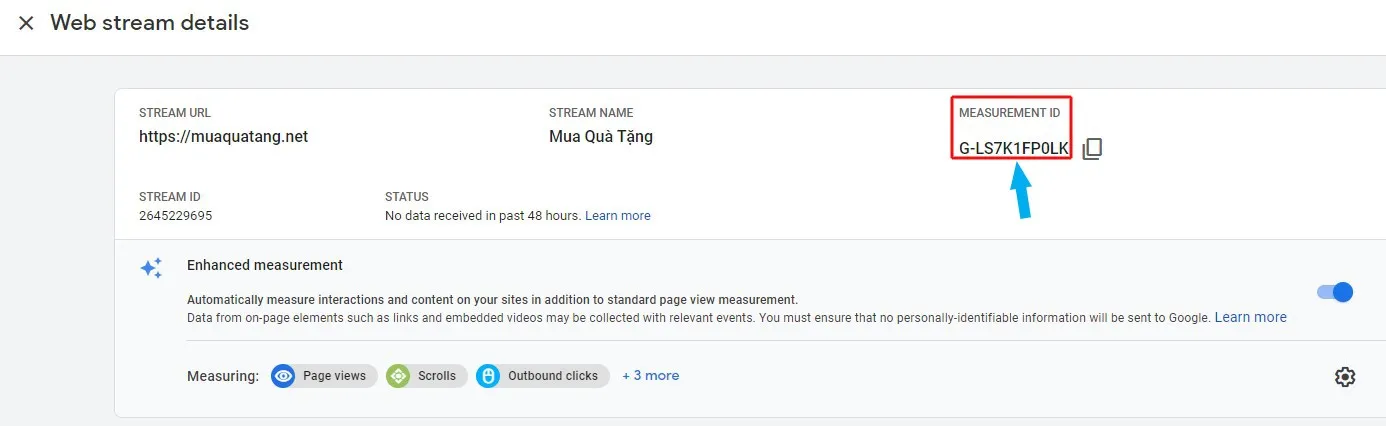Select the Page views chip label
The width and height of the screenshot is (1386, 426).
[334, 376]
